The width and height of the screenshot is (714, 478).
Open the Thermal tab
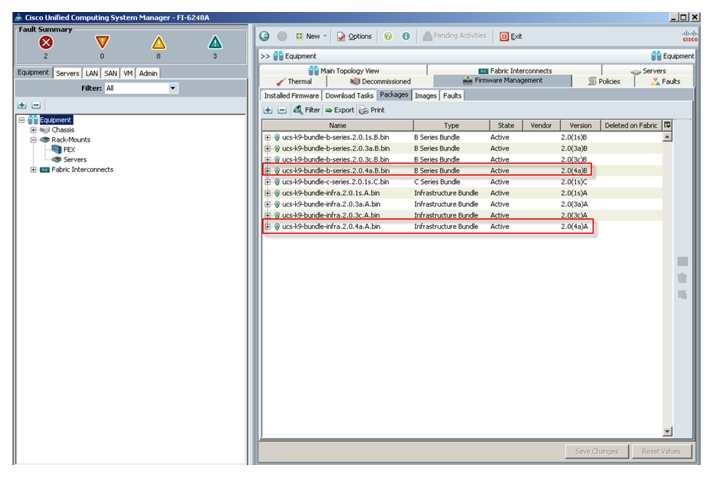[x=294, y=81]
